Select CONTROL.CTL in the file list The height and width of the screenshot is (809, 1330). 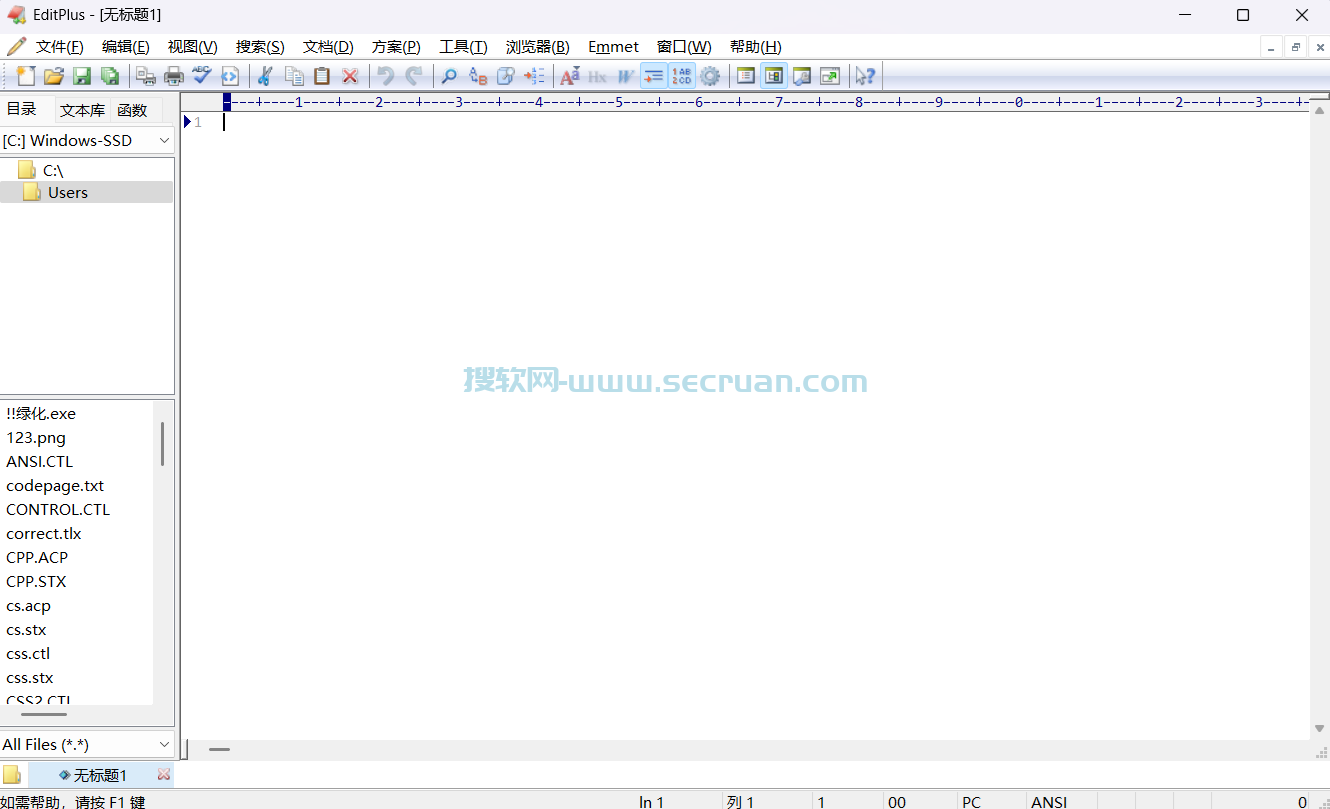pyautogui.click(x=58, y=510)
